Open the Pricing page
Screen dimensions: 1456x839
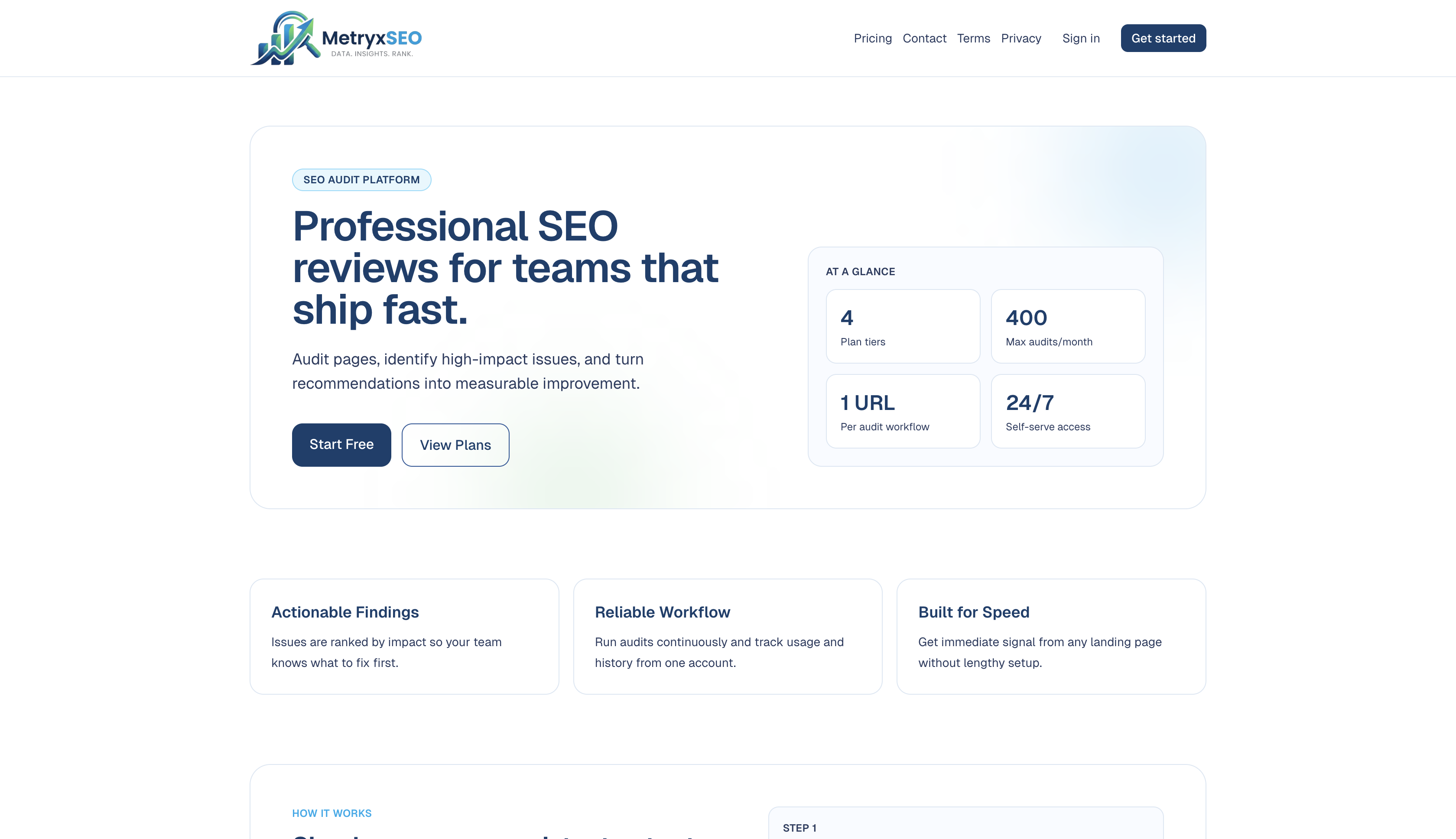click(872, 38)
